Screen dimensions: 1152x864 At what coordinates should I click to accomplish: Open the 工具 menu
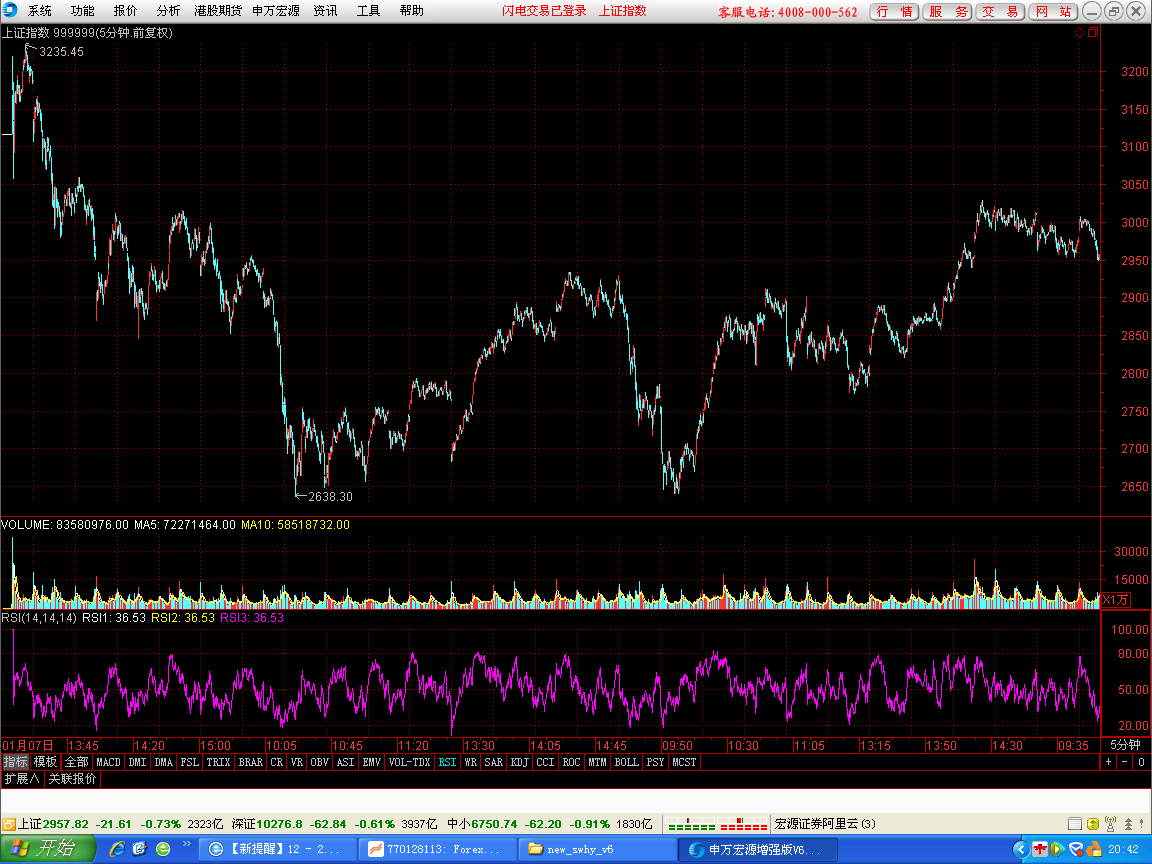(368, 10)
